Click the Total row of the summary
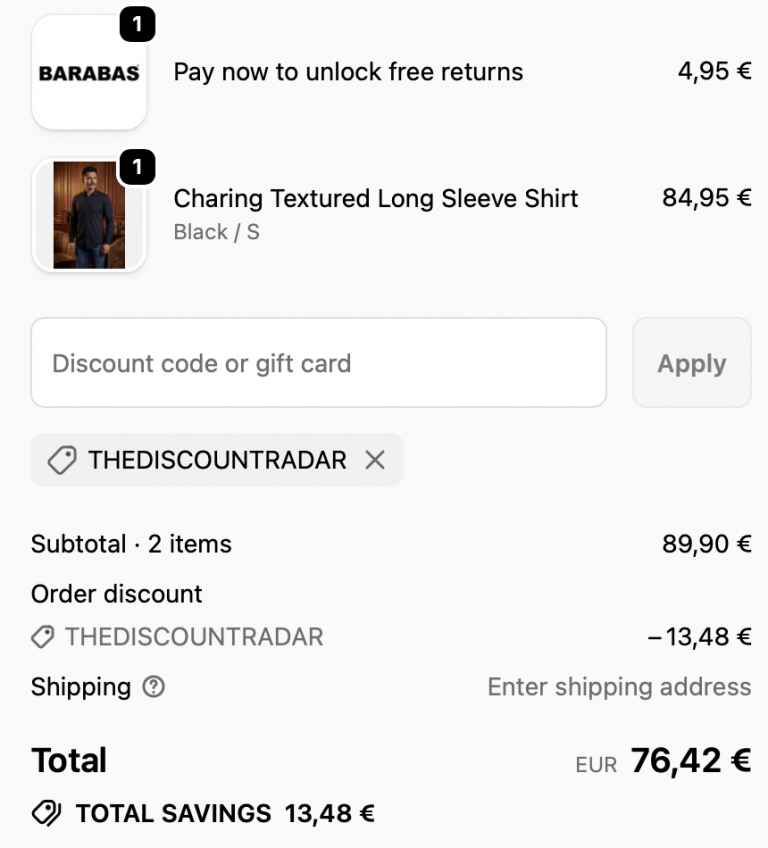Screen dimensions: 768x848 [x=69, y=760]
